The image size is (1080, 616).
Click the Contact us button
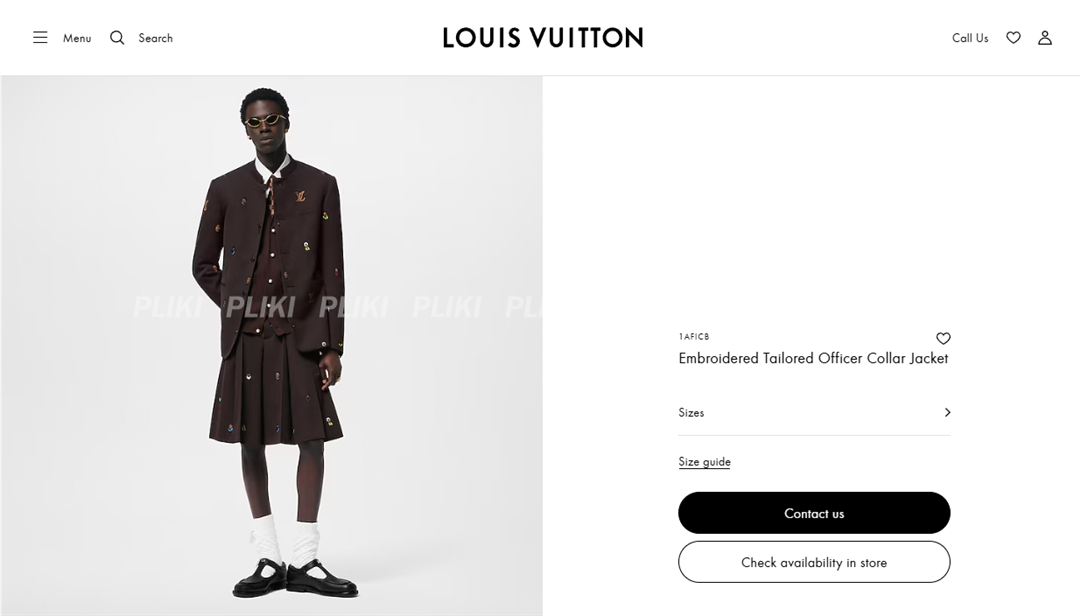pos(814,513)
